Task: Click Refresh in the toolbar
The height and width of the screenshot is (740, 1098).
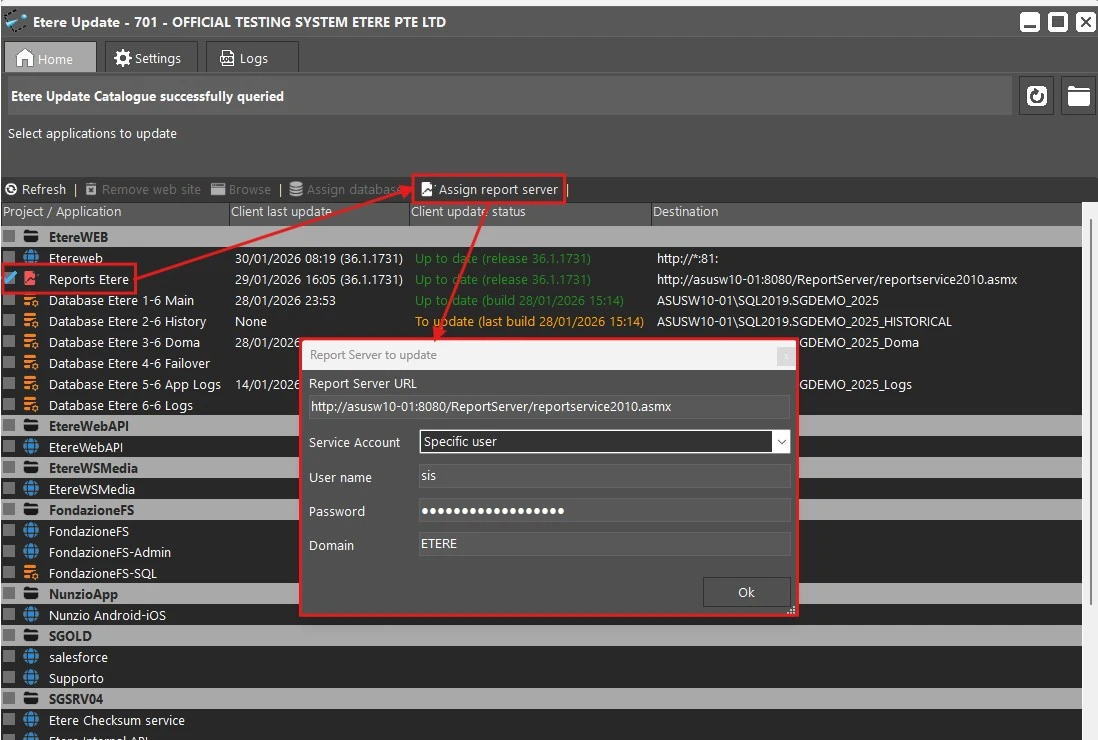Action: [x=36, y=189]
